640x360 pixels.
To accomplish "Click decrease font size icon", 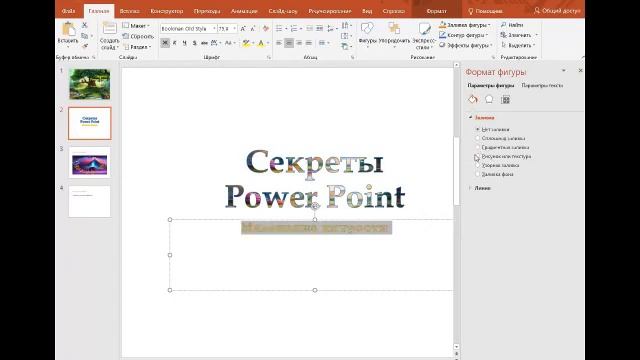I will (x=253, y=29).
